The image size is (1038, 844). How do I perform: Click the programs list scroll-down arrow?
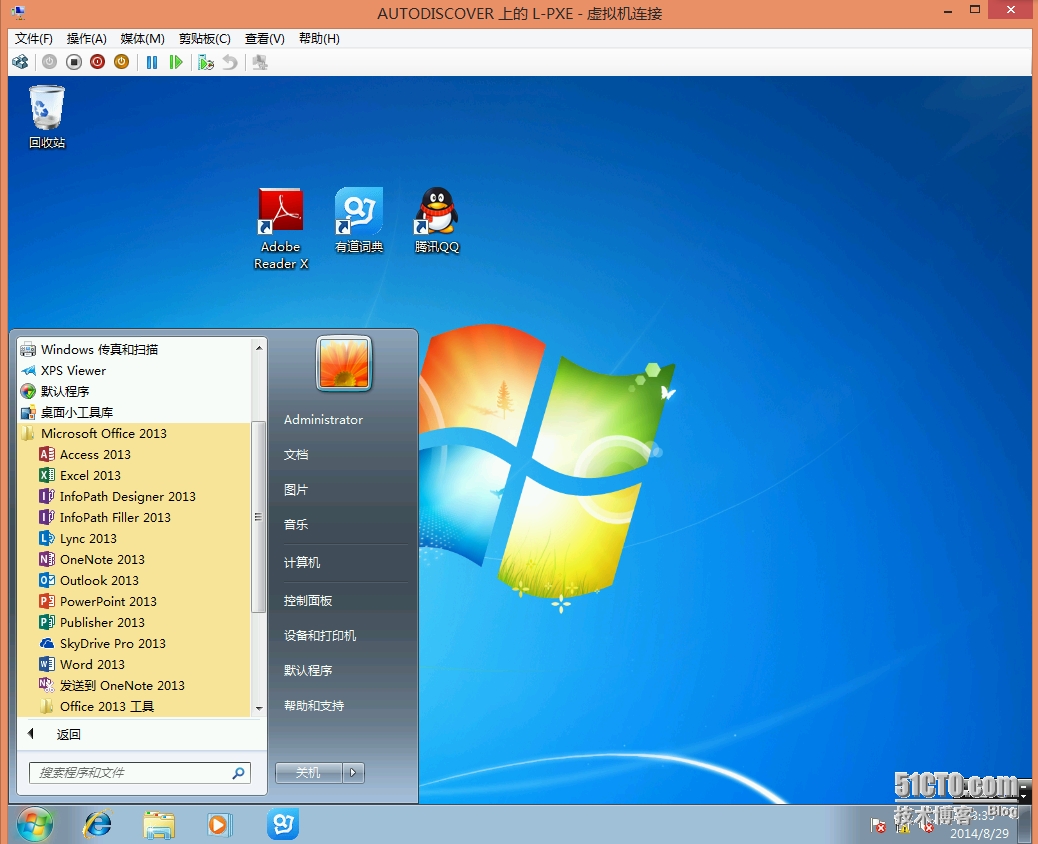click(259, 708)
